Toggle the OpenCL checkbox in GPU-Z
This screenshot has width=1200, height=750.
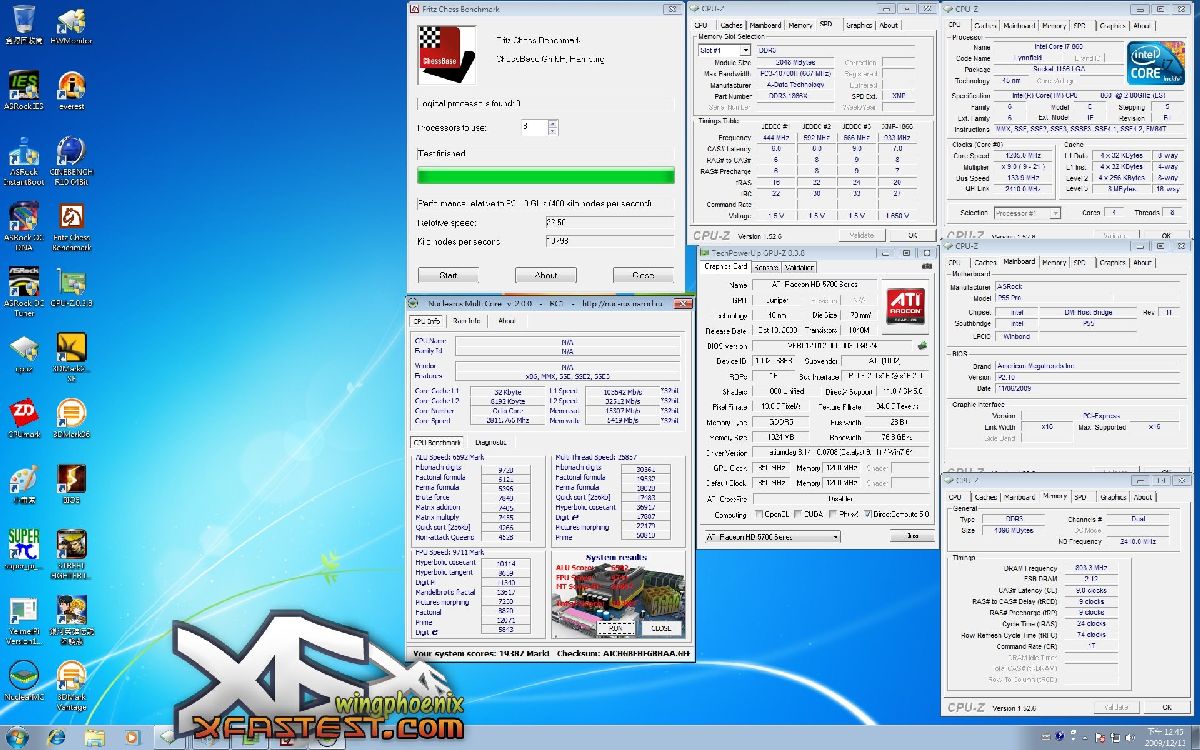(x=758, y=515)
